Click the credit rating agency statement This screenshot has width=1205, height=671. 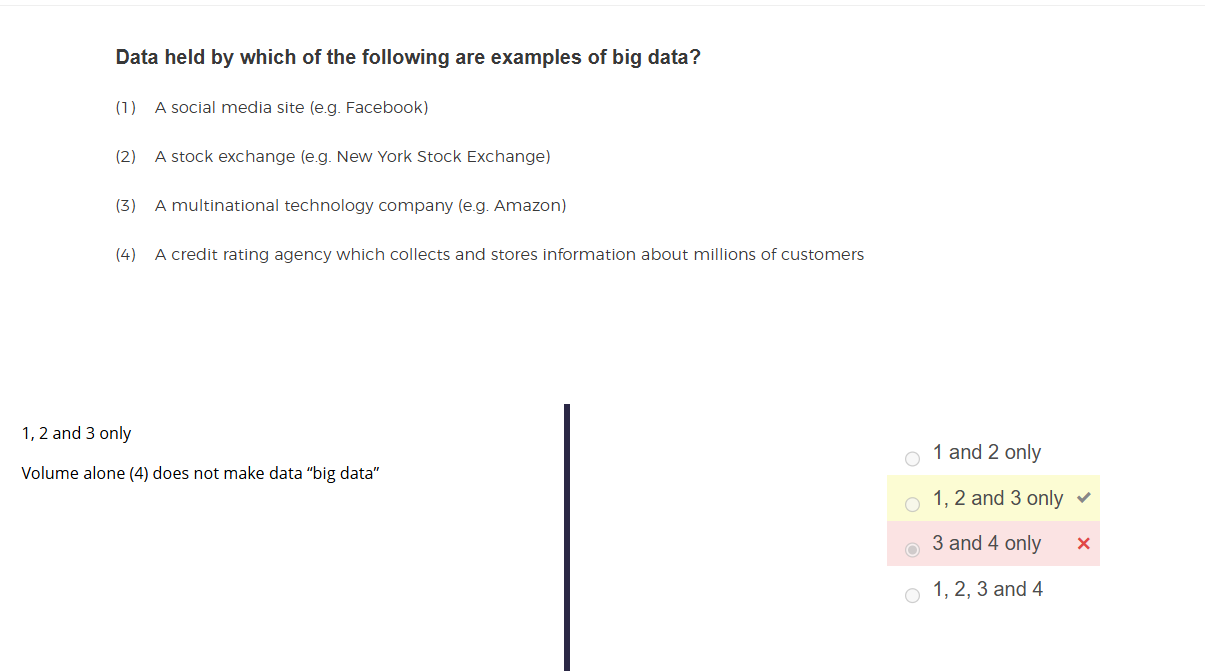point(509,254)
